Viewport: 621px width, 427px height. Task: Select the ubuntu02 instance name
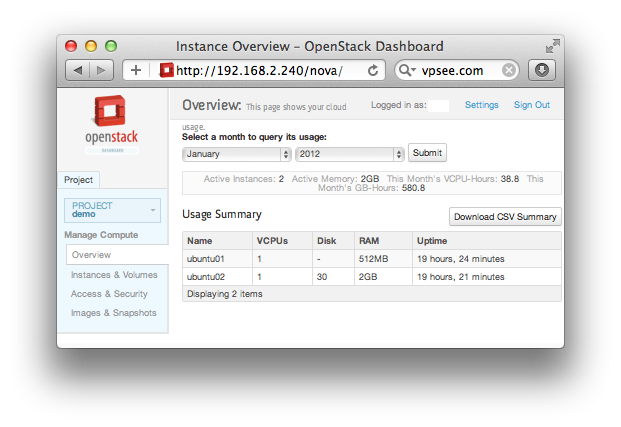point(206,277)
